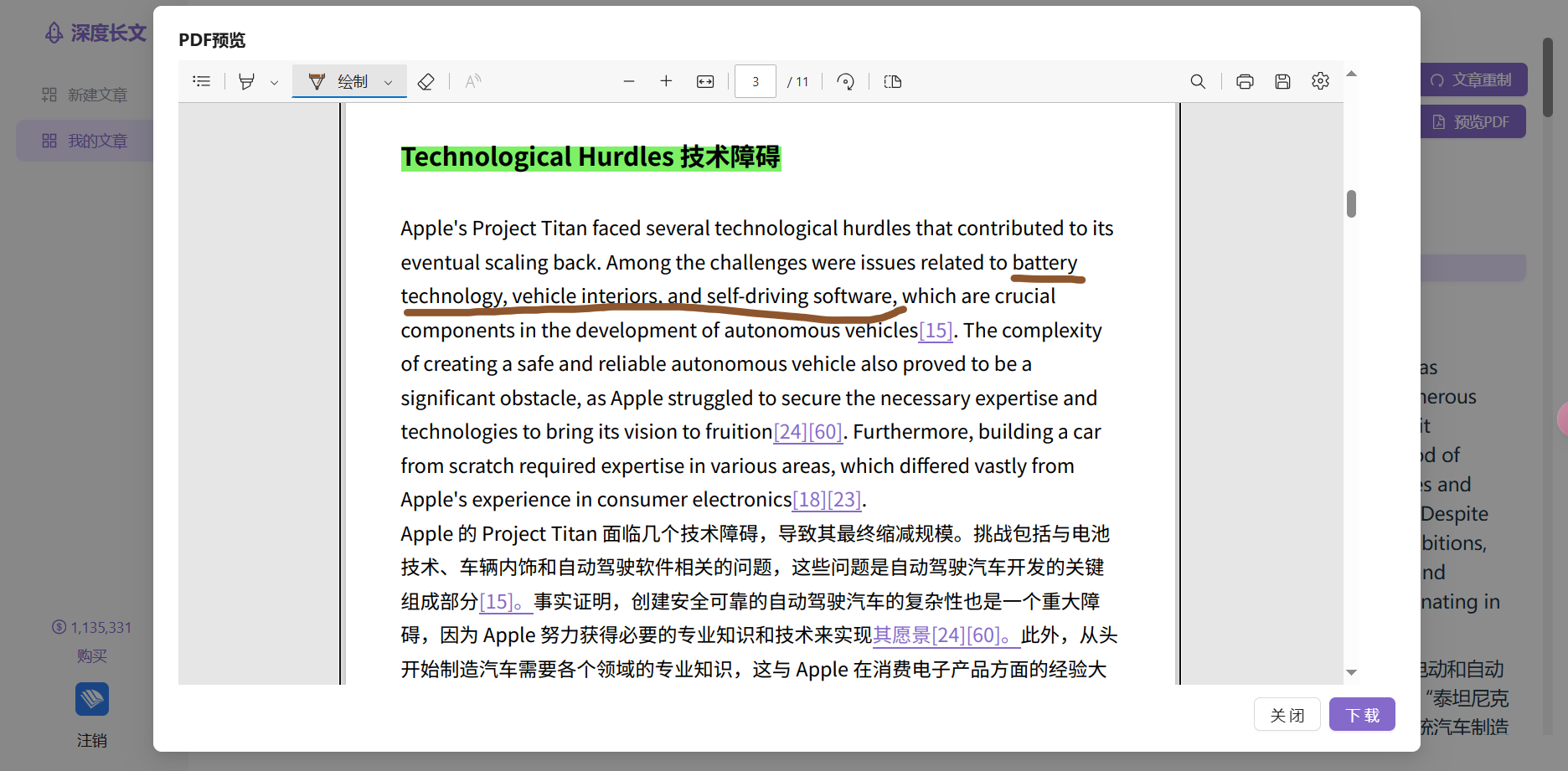Click the 下载 download button

1362,715
